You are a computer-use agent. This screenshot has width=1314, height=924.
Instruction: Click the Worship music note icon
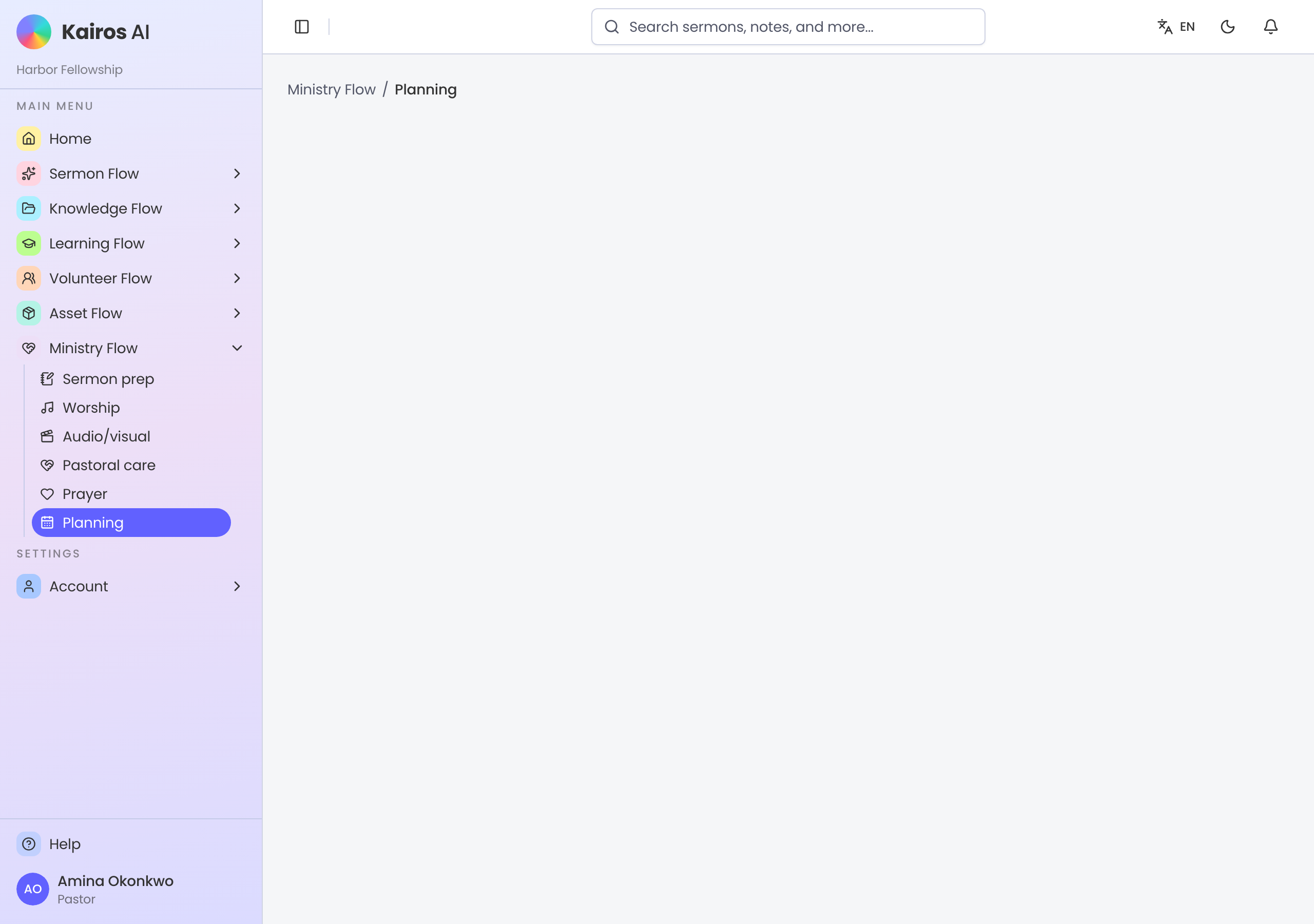point(48,408)
